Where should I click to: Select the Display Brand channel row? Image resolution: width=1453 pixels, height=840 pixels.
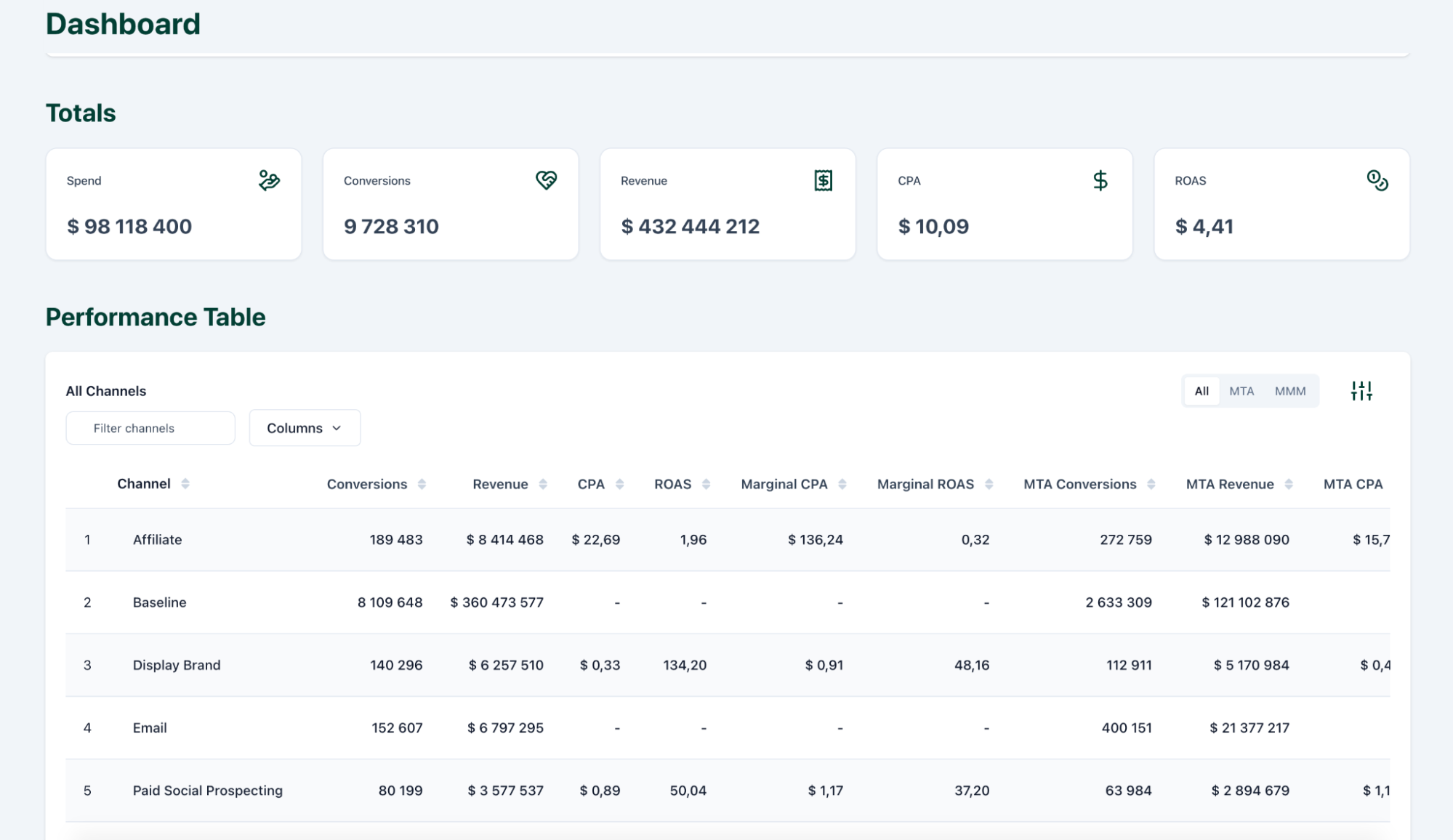(177, 665)
